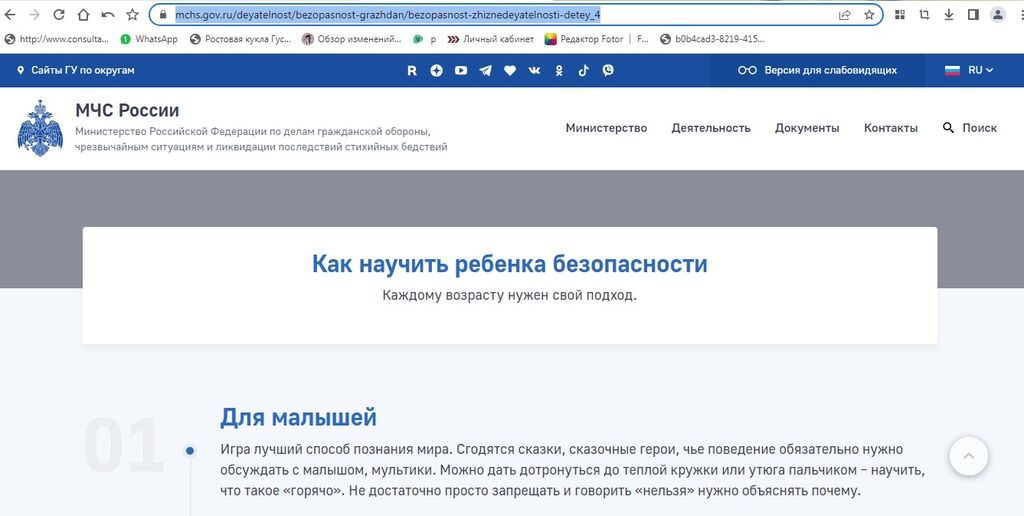Expand Сайты ГУ по округам list
Screen dimensions: 1024x516
pos(75,70)
